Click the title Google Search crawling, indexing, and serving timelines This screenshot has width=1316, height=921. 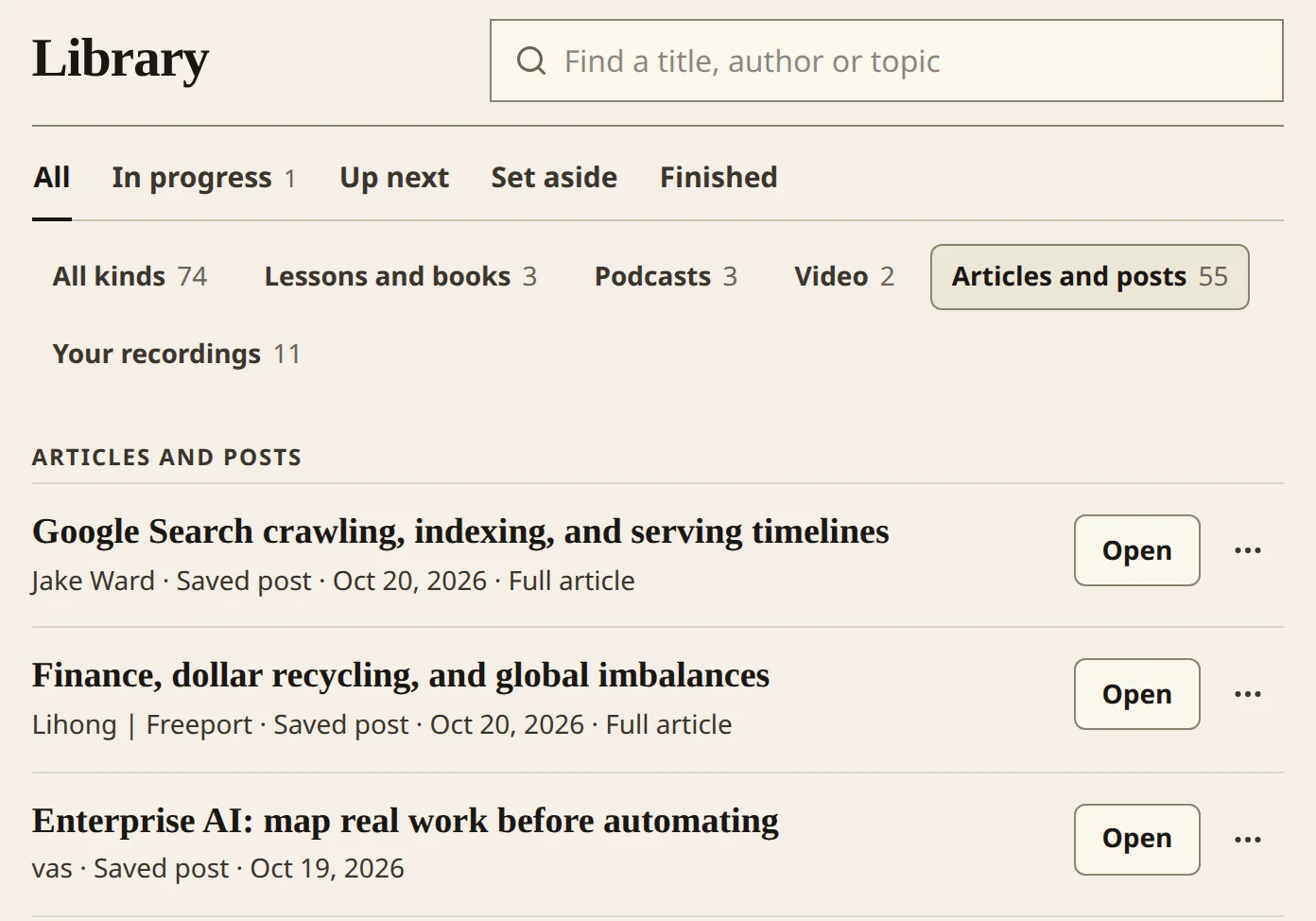pyautogui.click(x=460, y=532)
